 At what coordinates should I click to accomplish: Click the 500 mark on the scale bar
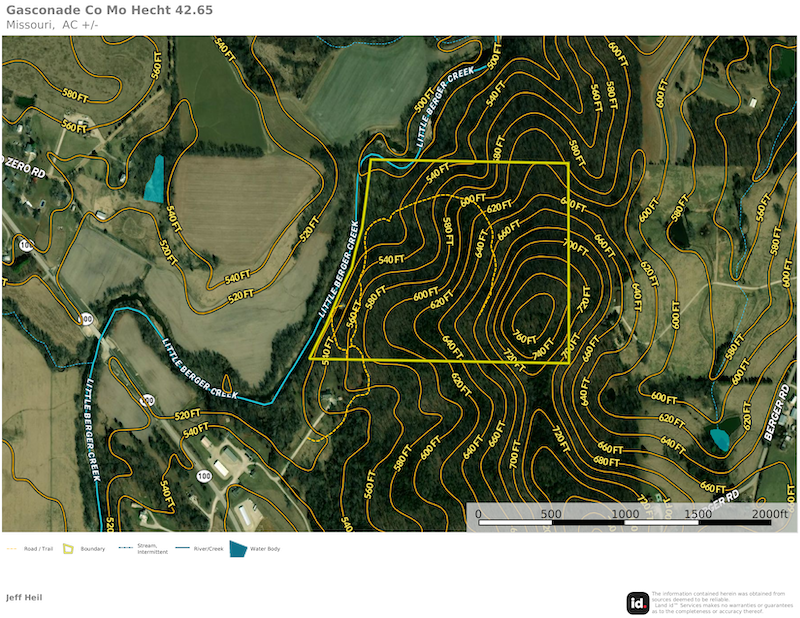pyautogui.click(x=550, y=514)
